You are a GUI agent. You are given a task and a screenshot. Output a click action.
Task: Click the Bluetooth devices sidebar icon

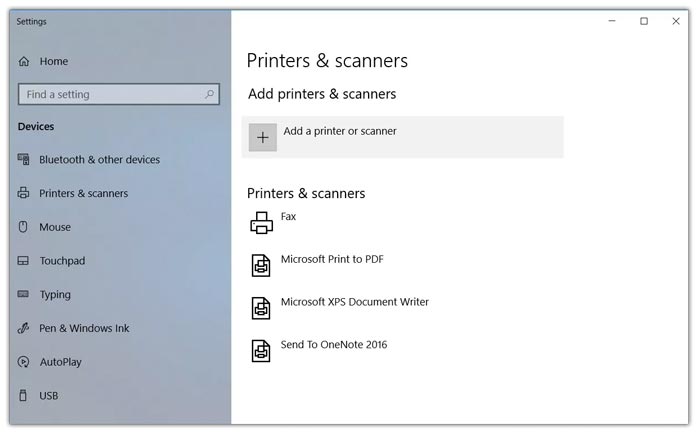tap(24, 159)
